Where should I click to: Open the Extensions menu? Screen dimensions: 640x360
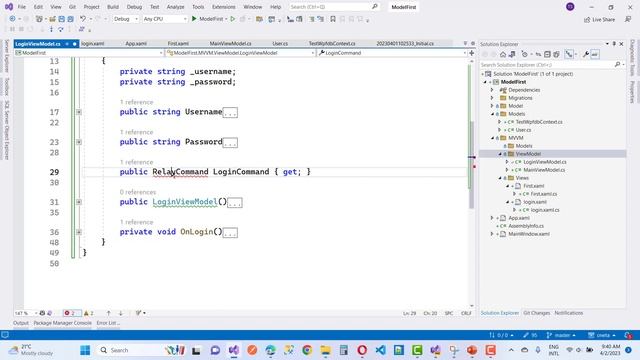point(224,7)
